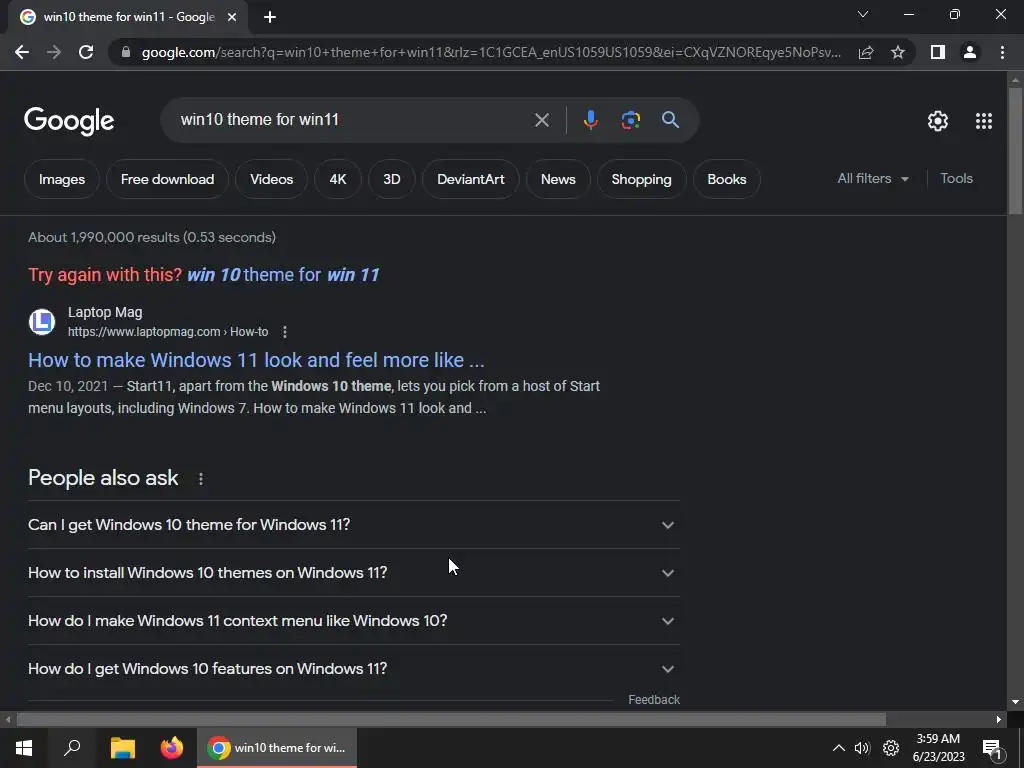Go to Google home via logo
Viewport: 1024px width, 768px height.
tap(69, 121)
